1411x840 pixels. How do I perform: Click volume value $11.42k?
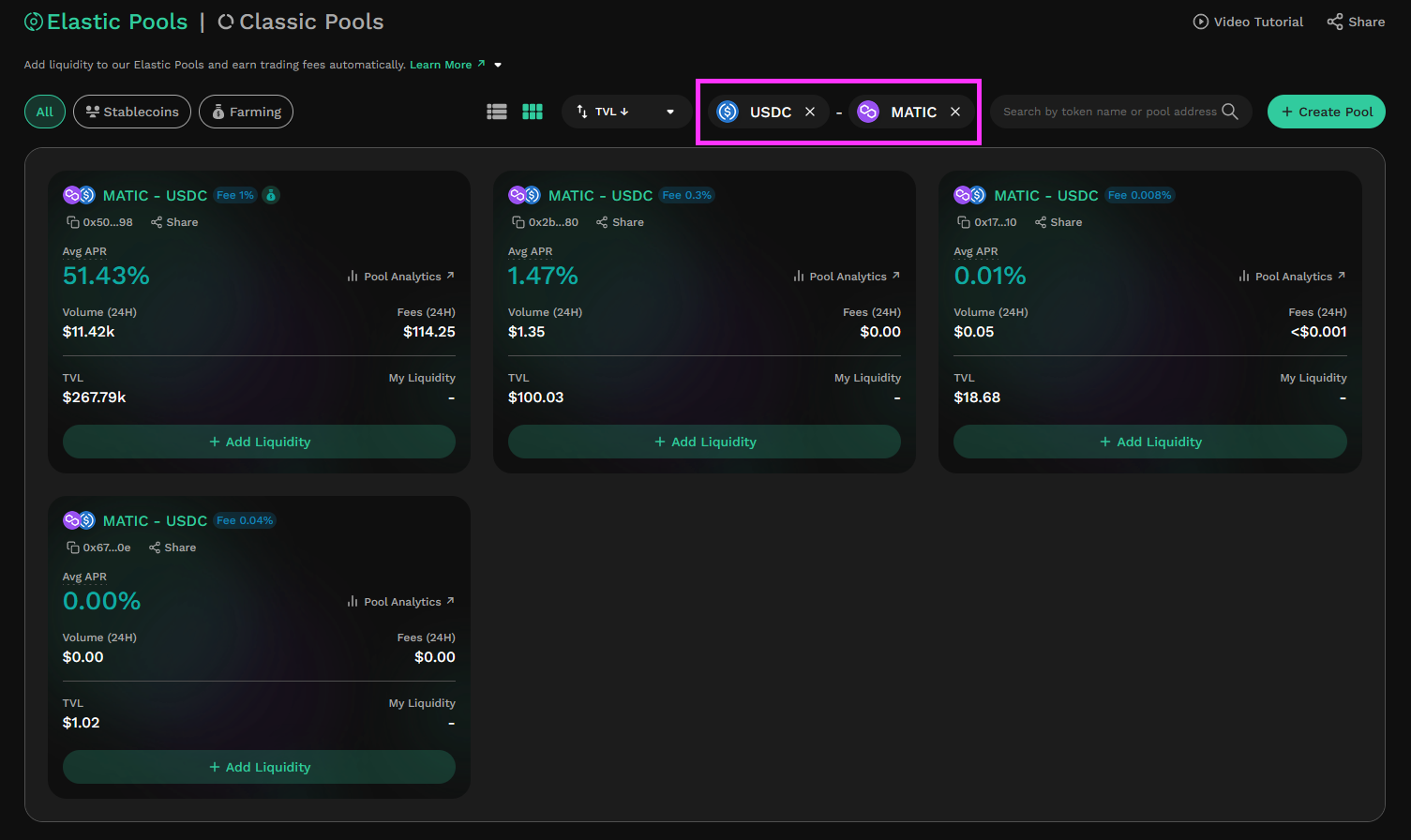point(89,332)
